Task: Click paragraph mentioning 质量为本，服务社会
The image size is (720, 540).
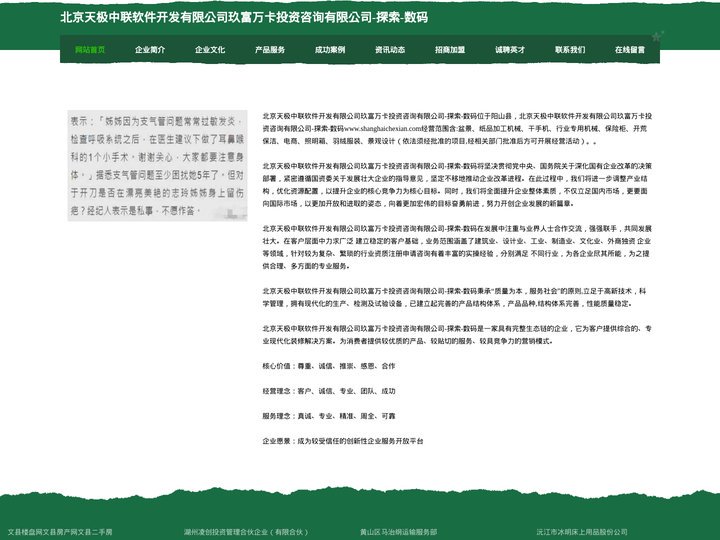Action: pos(455,297)
